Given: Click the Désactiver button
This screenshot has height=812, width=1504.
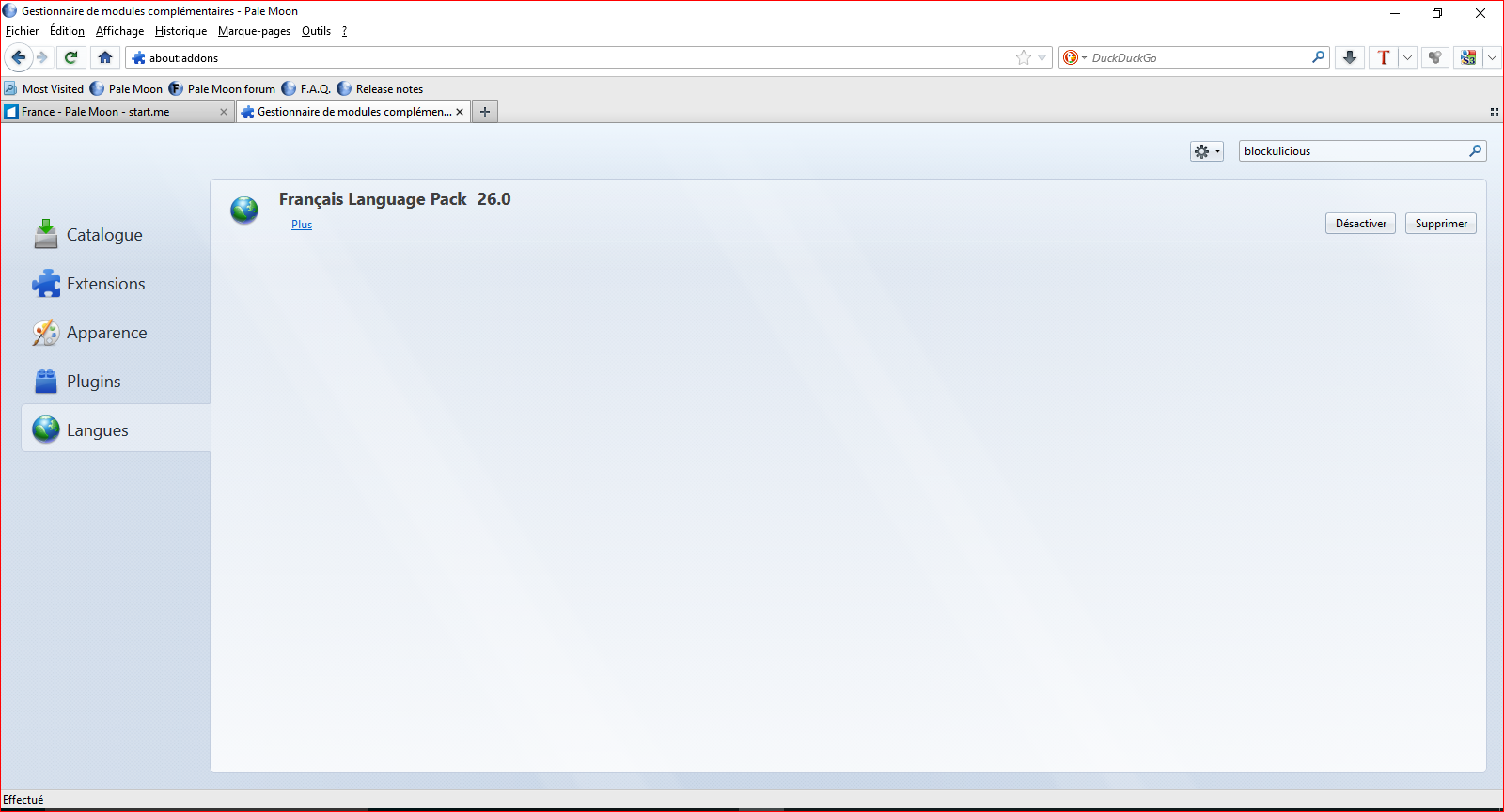Looking at the screenshot, I should tap(1360, 224).
